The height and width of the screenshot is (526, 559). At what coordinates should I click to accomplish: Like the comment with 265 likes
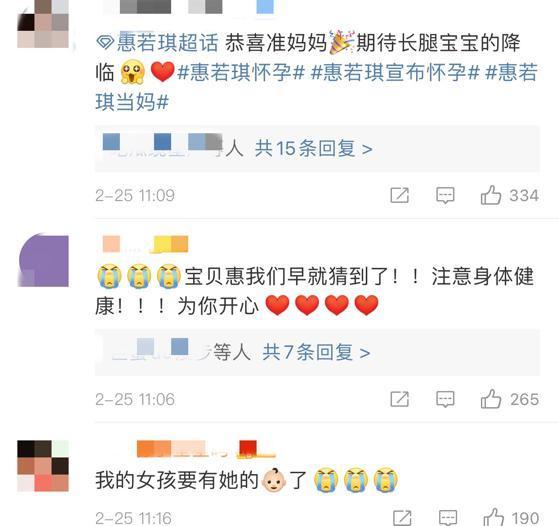[x=491, y=399]
